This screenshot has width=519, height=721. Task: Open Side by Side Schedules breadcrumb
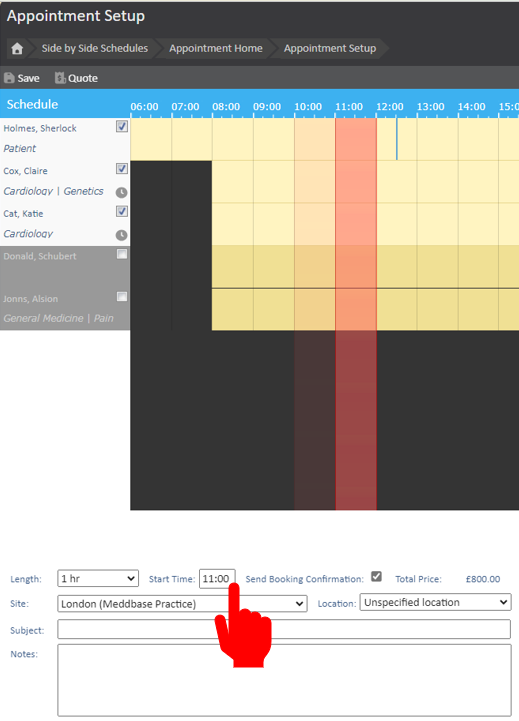click(95, 48)
